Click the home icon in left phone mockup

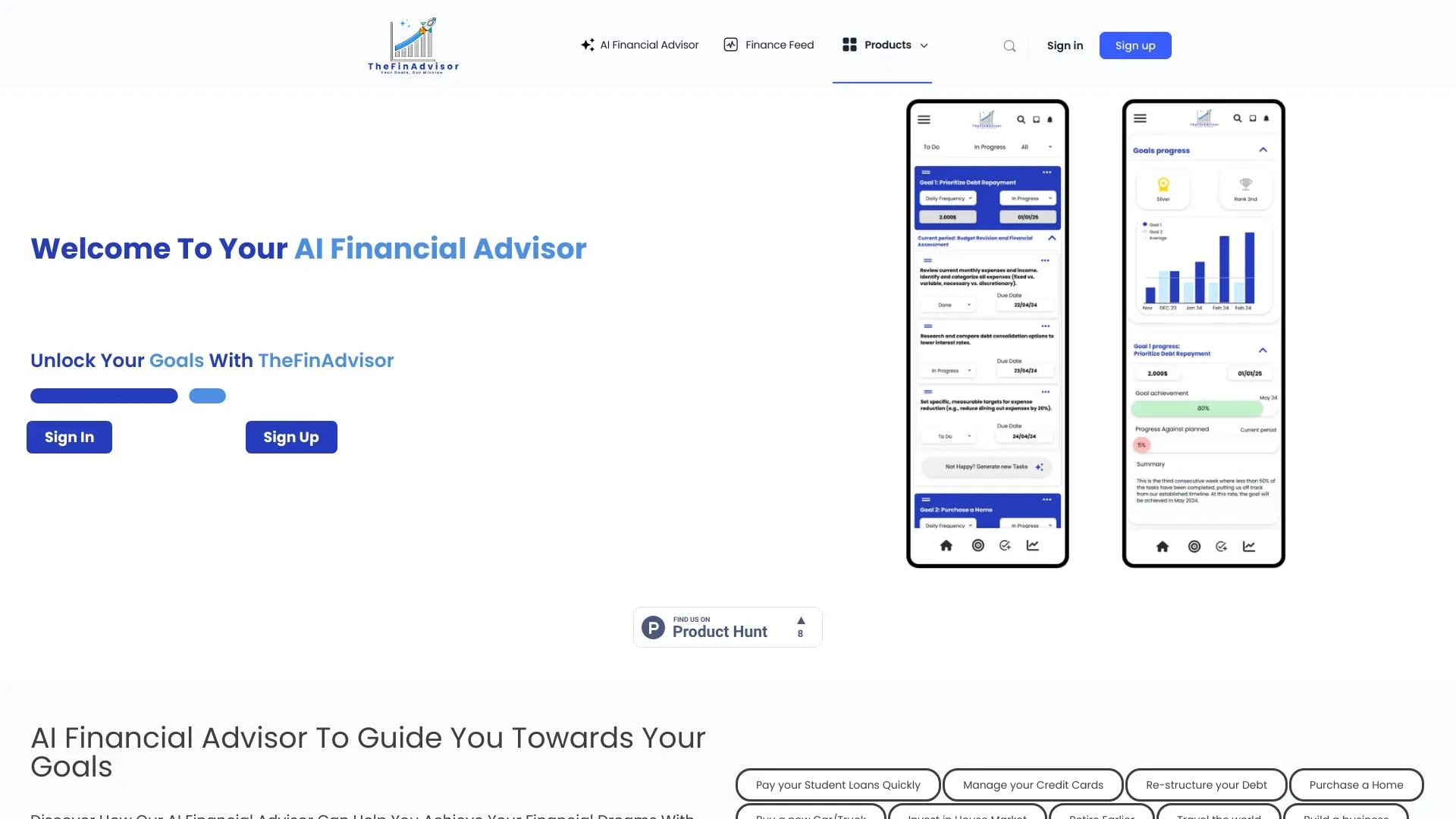(945, 545)
